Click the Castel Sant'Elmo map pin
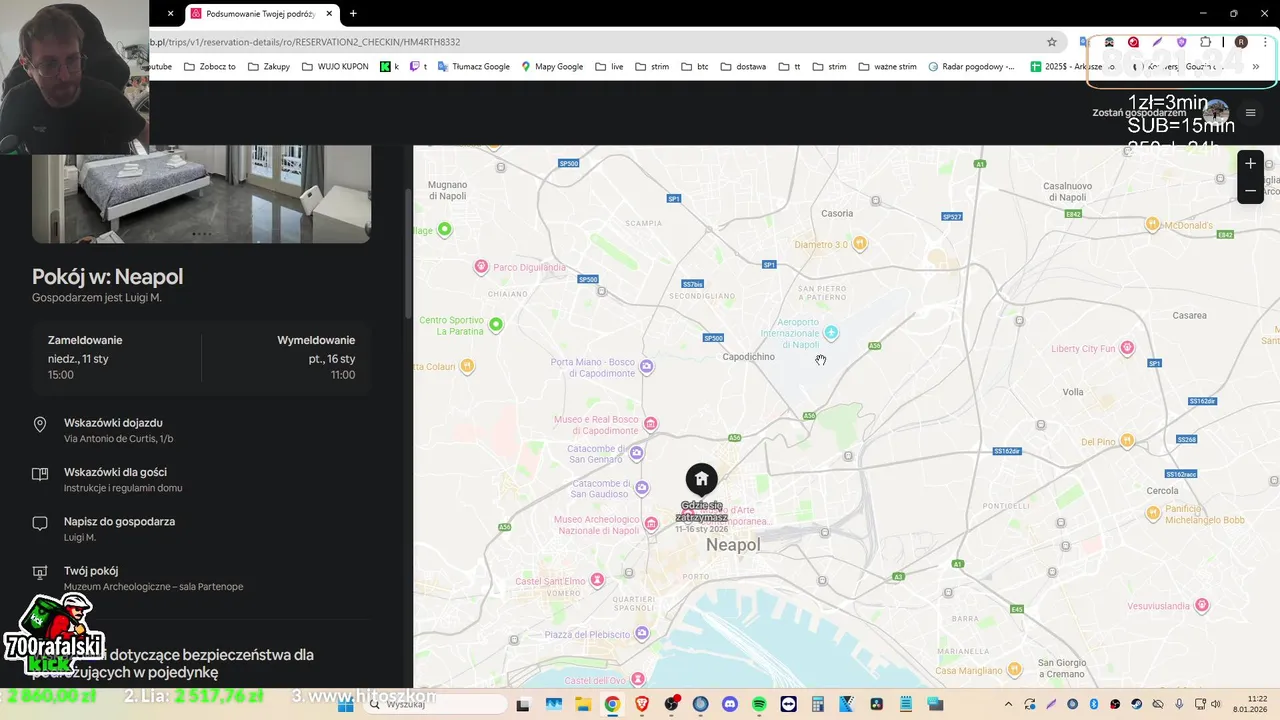The width and height of the screenshot is (1280, 720). (x=597, y=580)
